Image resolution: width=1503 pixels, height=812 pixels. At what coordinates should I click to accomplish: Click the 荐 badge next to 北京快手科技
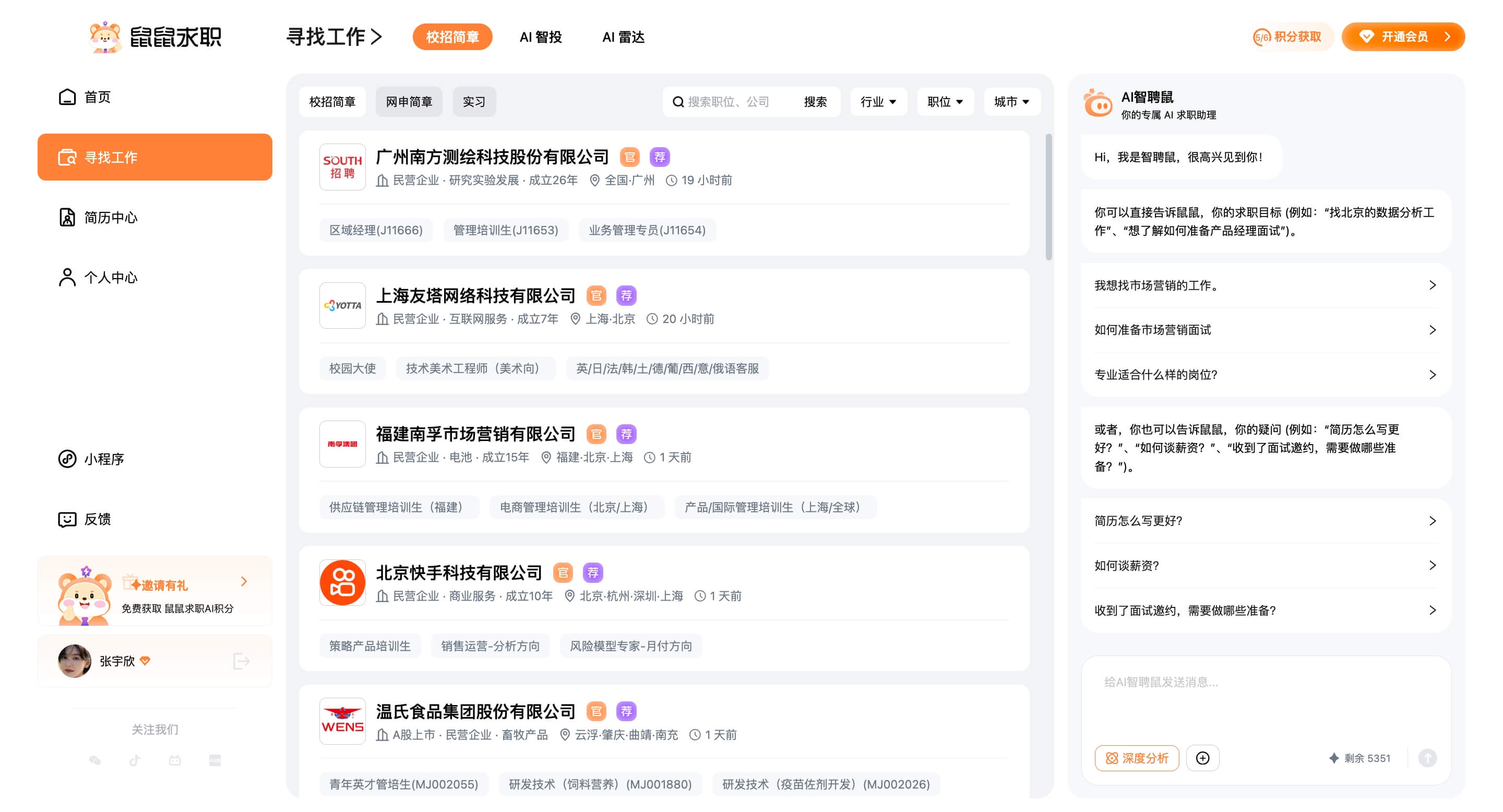coord(593,573)
